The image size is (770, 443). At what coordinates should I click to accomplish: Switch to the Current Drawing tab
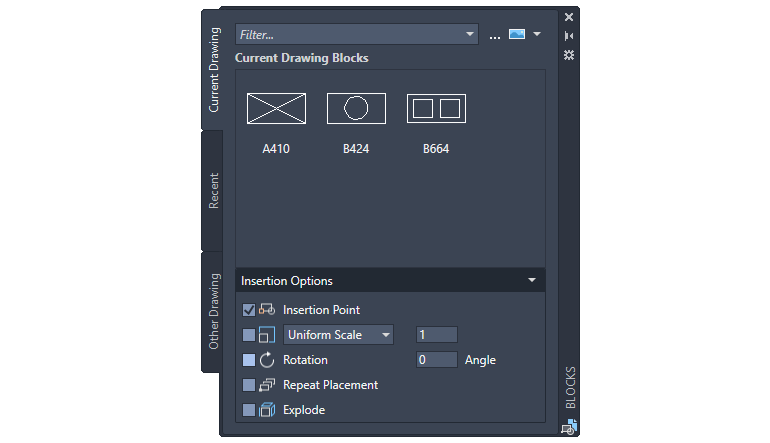click(213, 69)
